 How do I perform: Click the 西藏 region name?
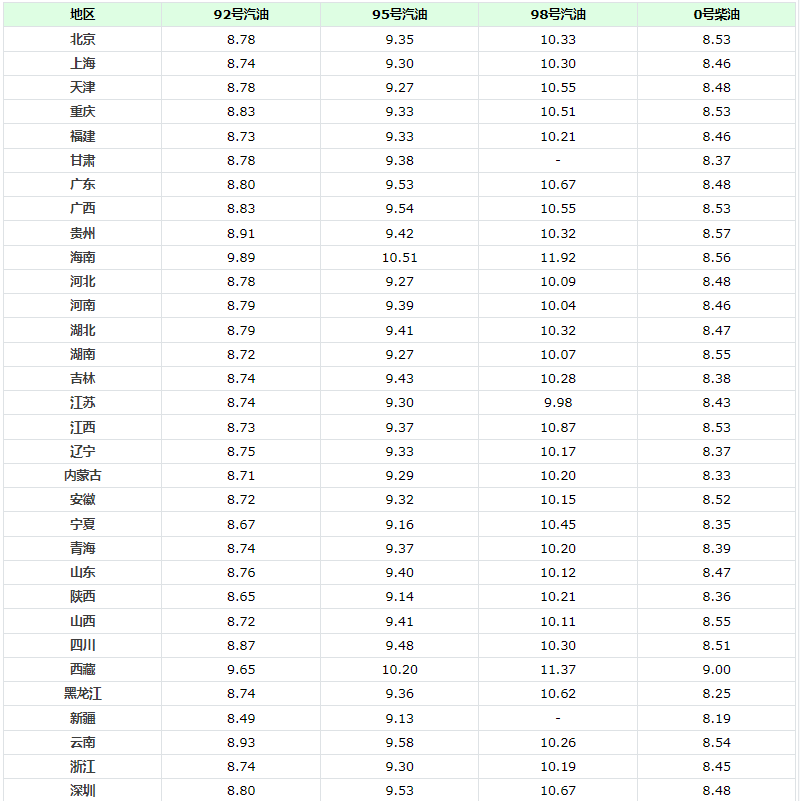[x=82, y=669]
